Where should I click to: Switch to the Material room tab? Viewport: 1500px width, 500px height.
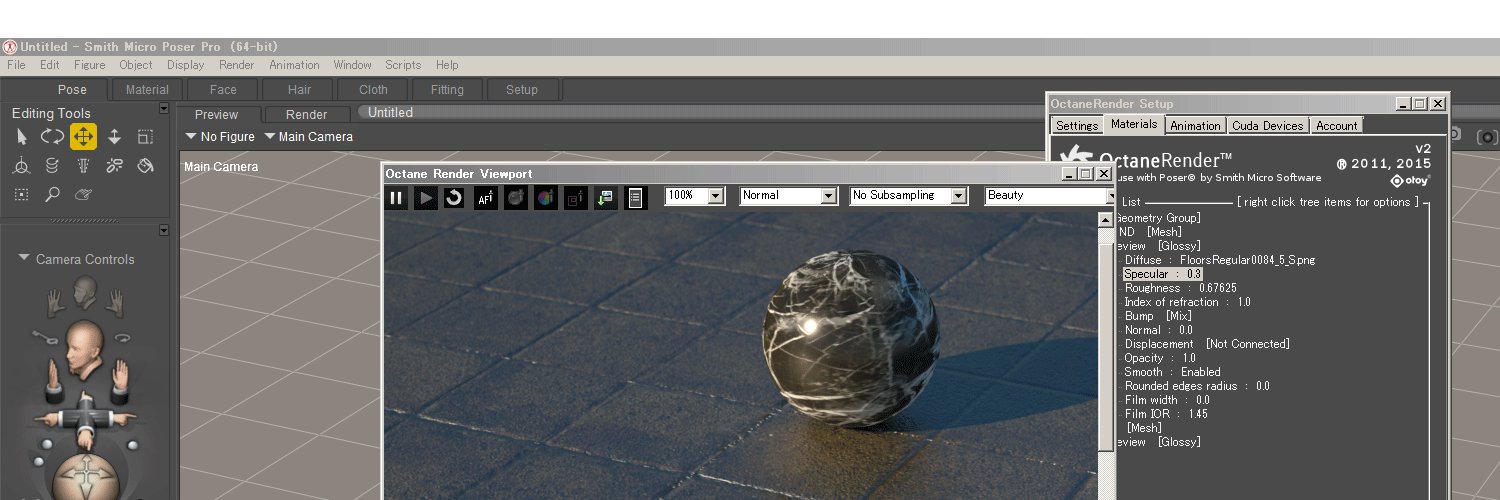147,89
